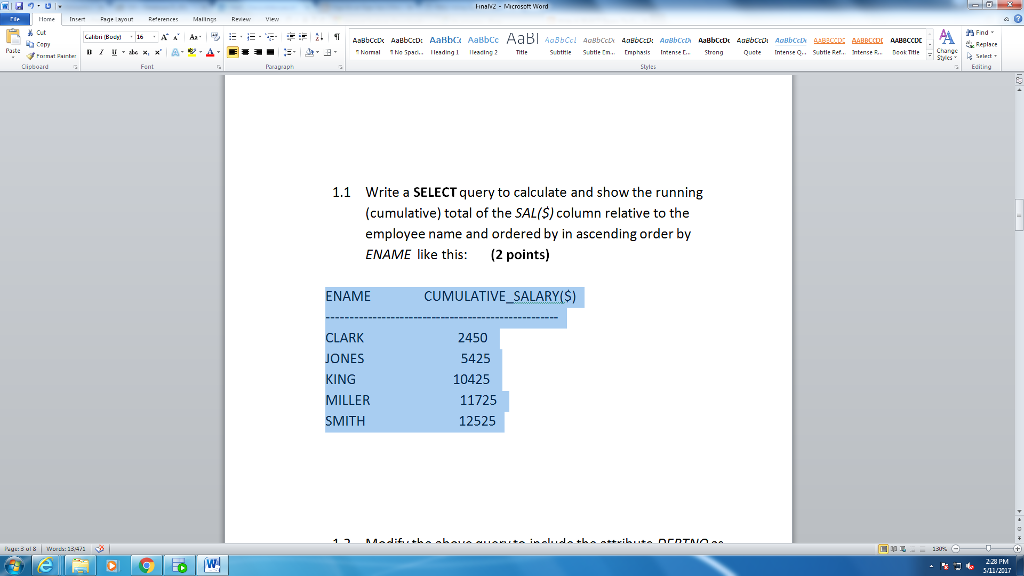
Task: Open the Mailings ribbon tab
Action: click(205, 19)
